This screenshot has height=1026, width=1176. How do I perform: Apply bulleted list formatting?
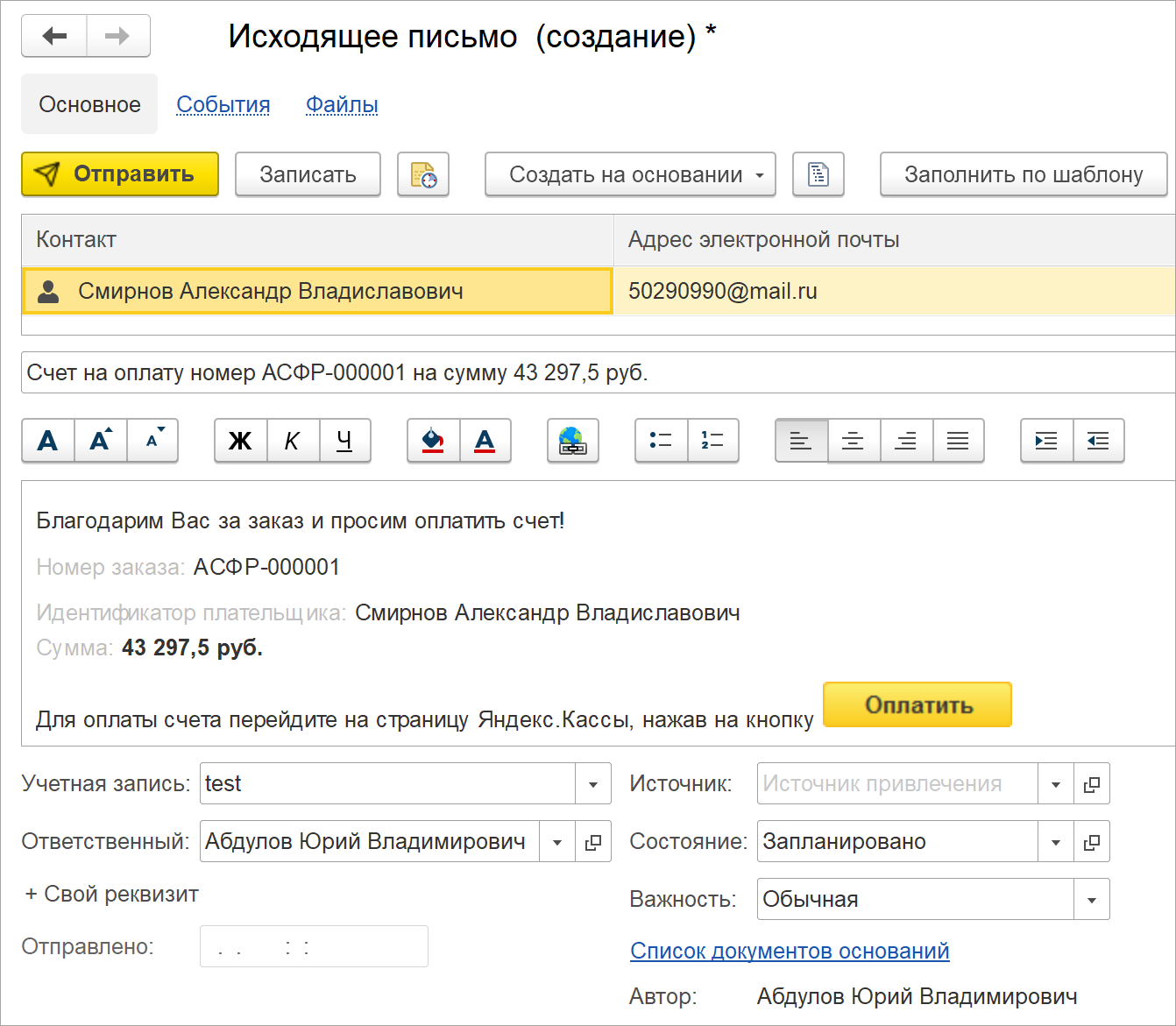(661, 440)
